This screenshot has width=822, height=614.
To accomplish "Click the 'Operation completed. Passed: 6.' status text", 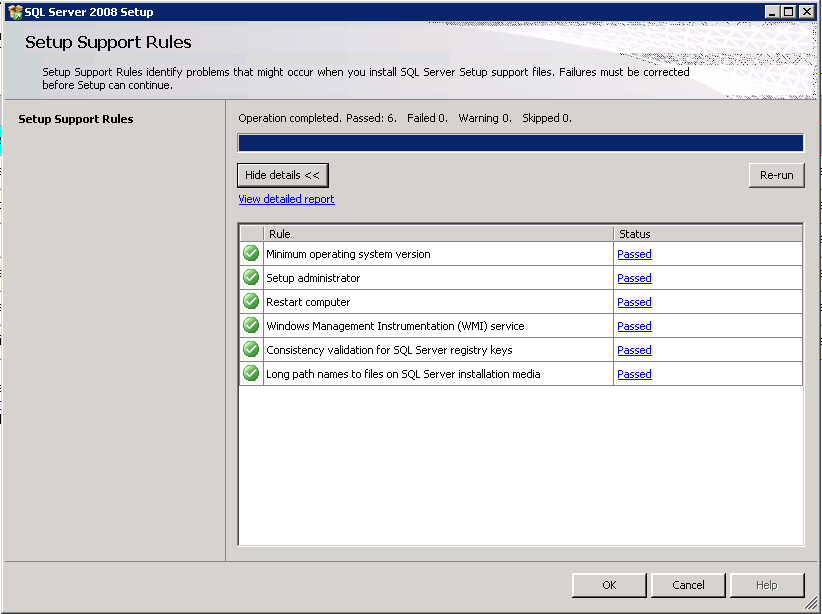I will coord(317,119).
